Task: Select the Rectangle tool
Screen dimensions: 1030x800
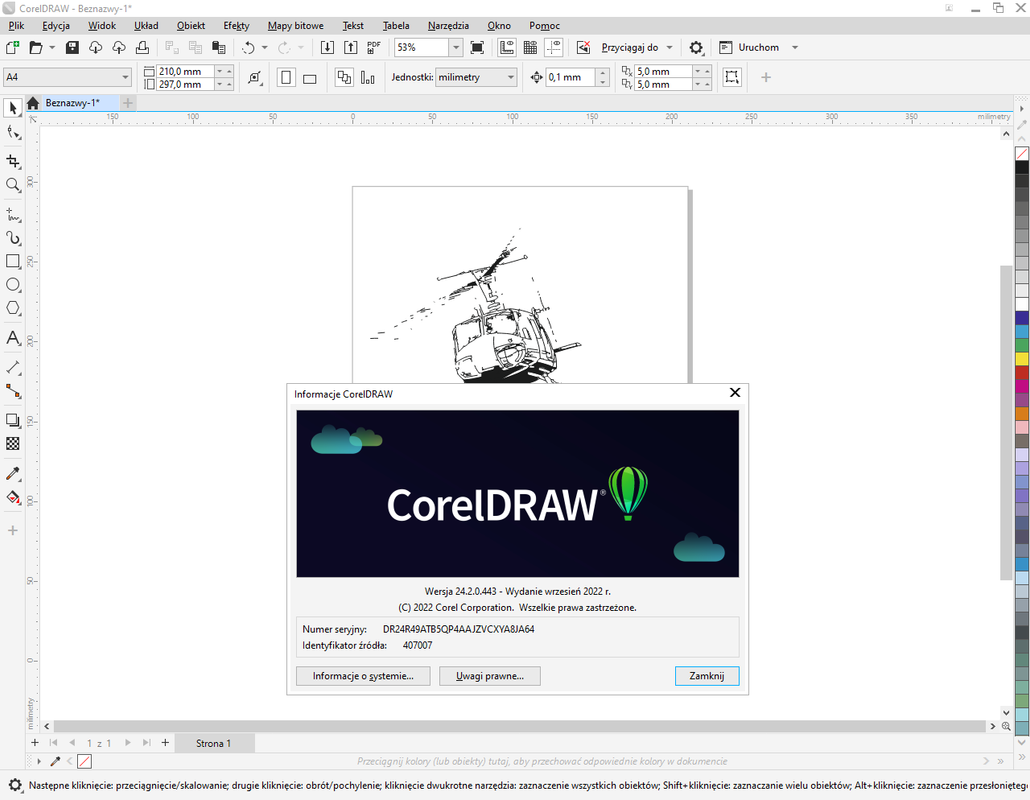Action: (x=12, y=261)
